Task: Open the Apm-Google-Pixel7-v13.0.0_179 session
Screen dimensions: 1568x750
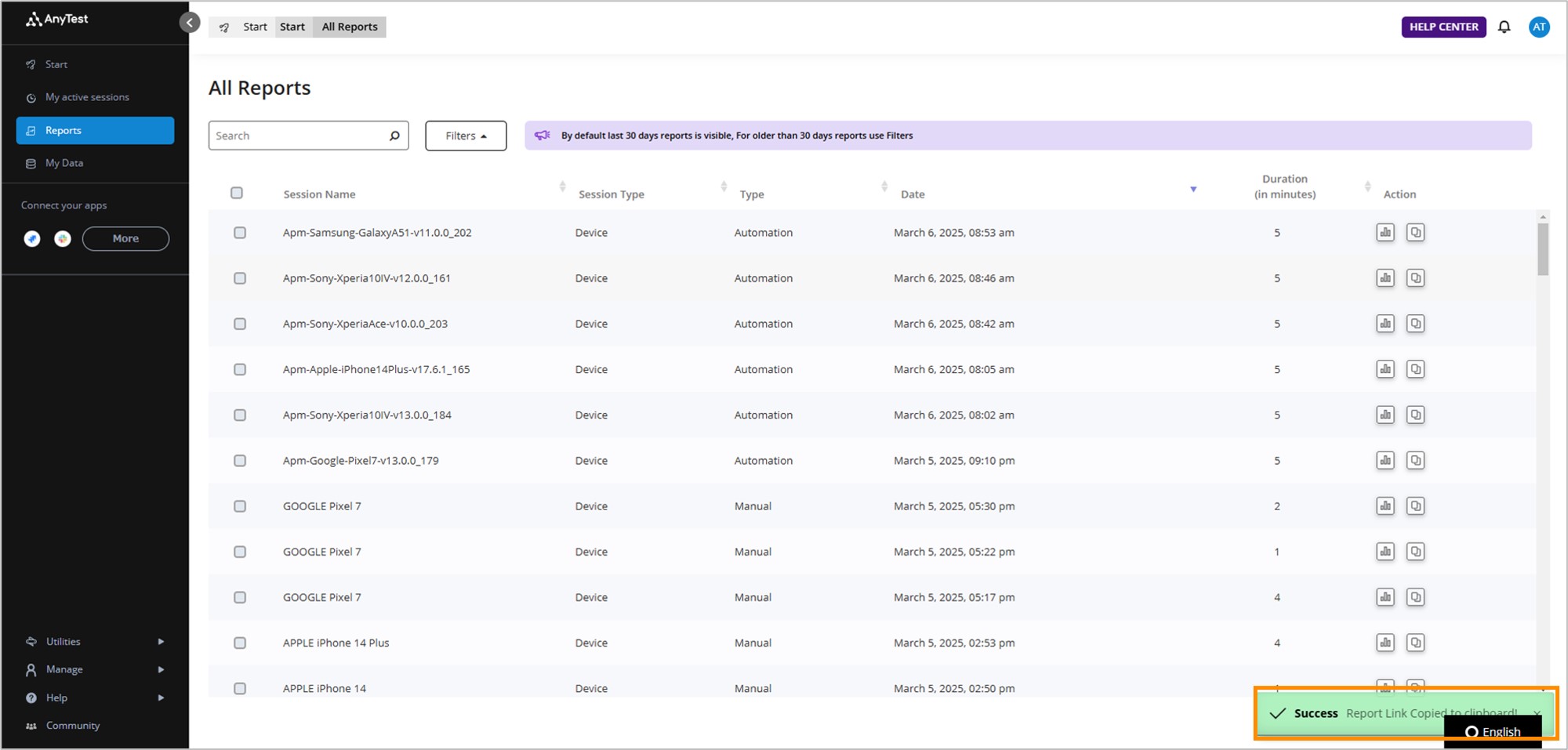Action: [x=361, y=461]
